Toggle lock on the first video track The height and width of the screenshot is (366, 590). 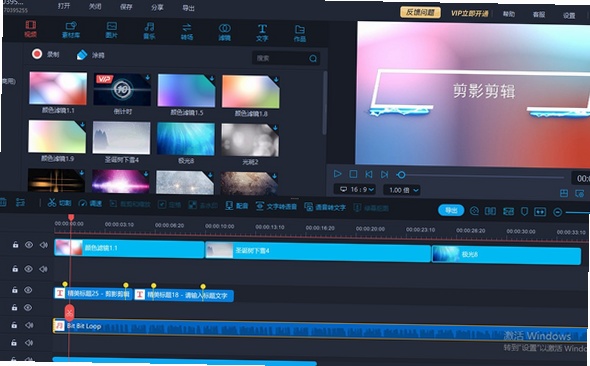click(15, 245)
